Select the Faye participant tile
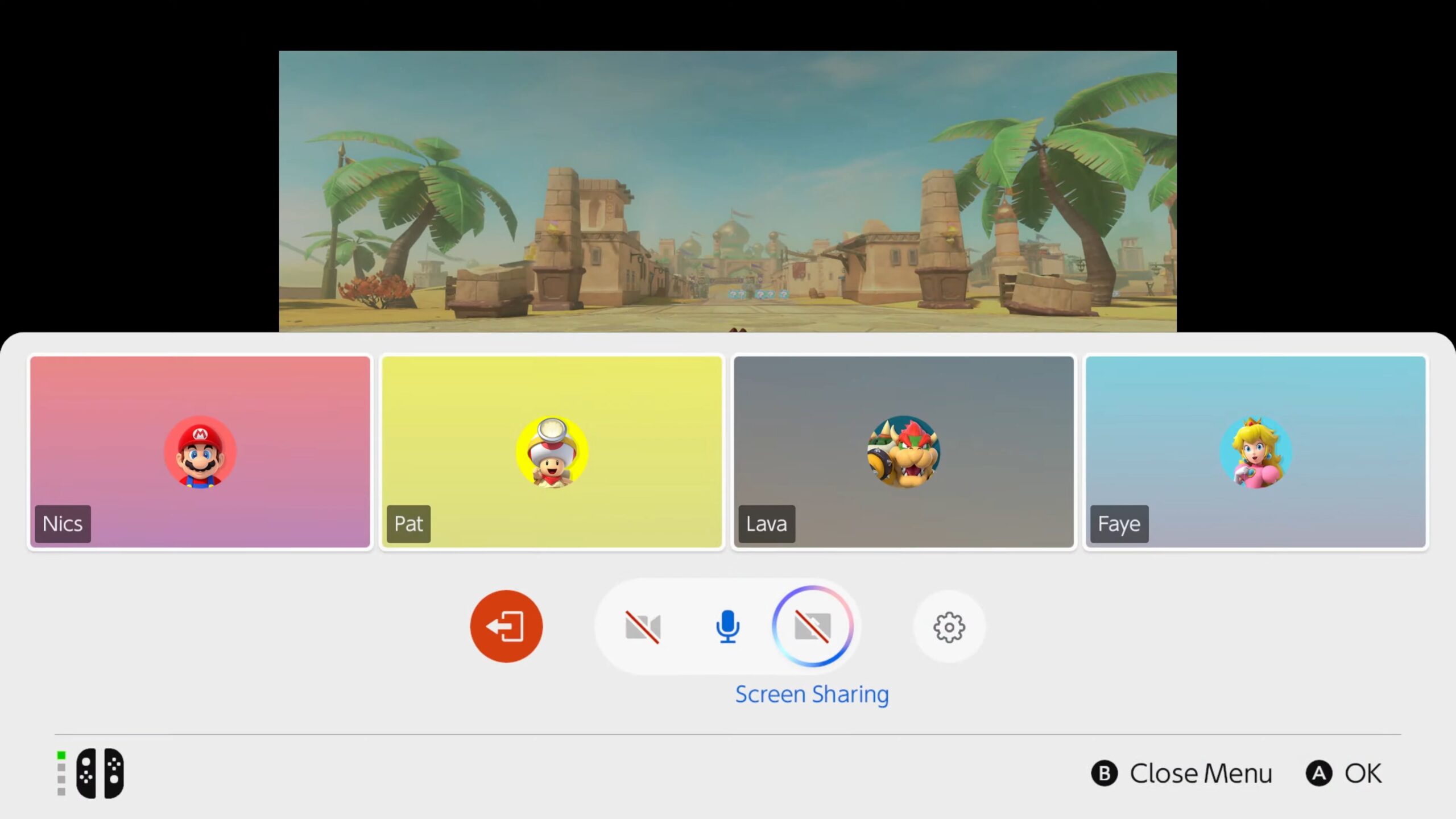 tap(1256, 452)
